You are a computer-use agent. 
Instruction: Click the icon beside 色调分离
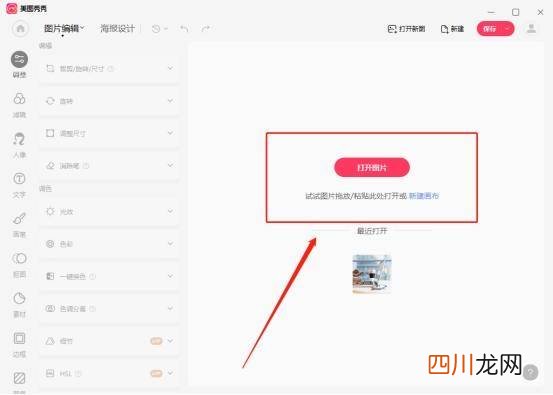(x=50, y=309)
